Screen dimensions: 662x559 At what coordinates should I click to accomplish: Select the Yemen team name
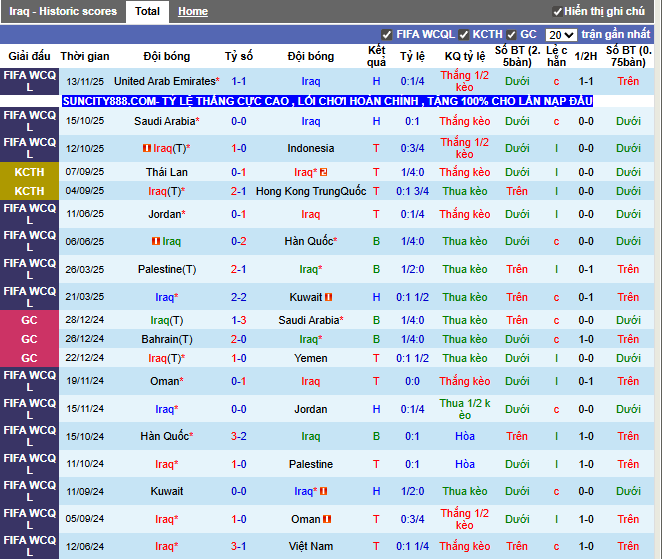point(311,358)
